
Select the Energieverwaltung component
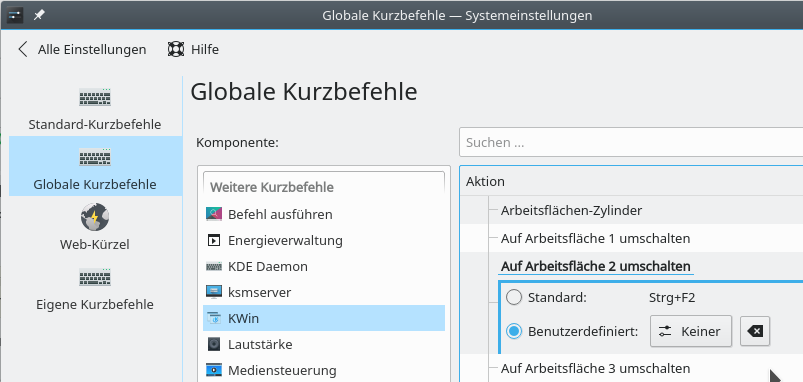pyautogui.click(x=324, y=240)
